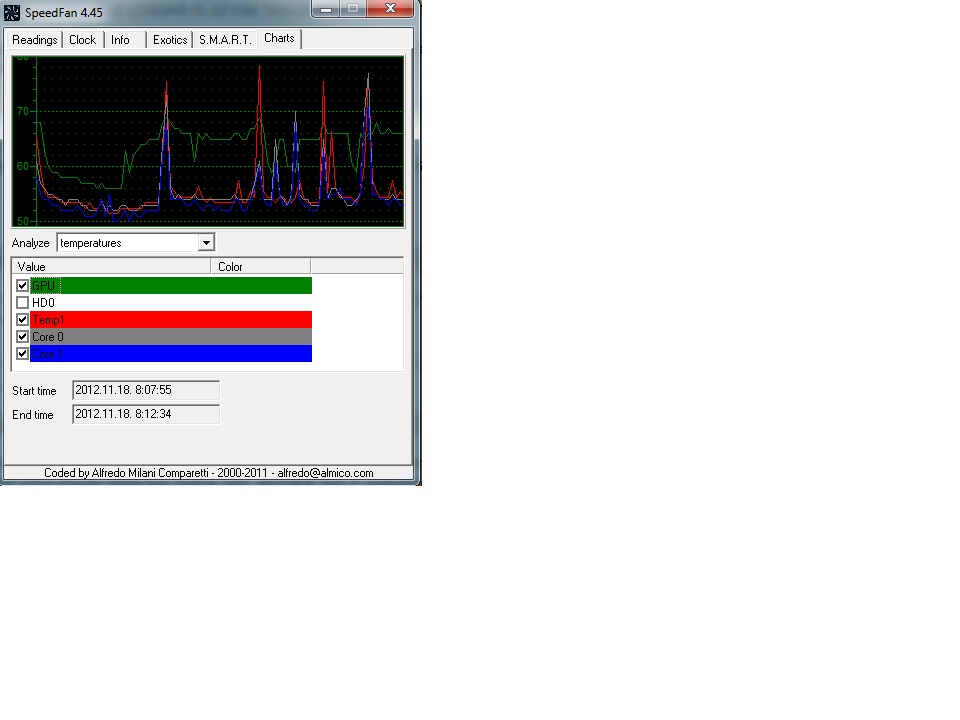Switch to the Readings tab
Screen dimensions: 960x720
click(34, 40)
